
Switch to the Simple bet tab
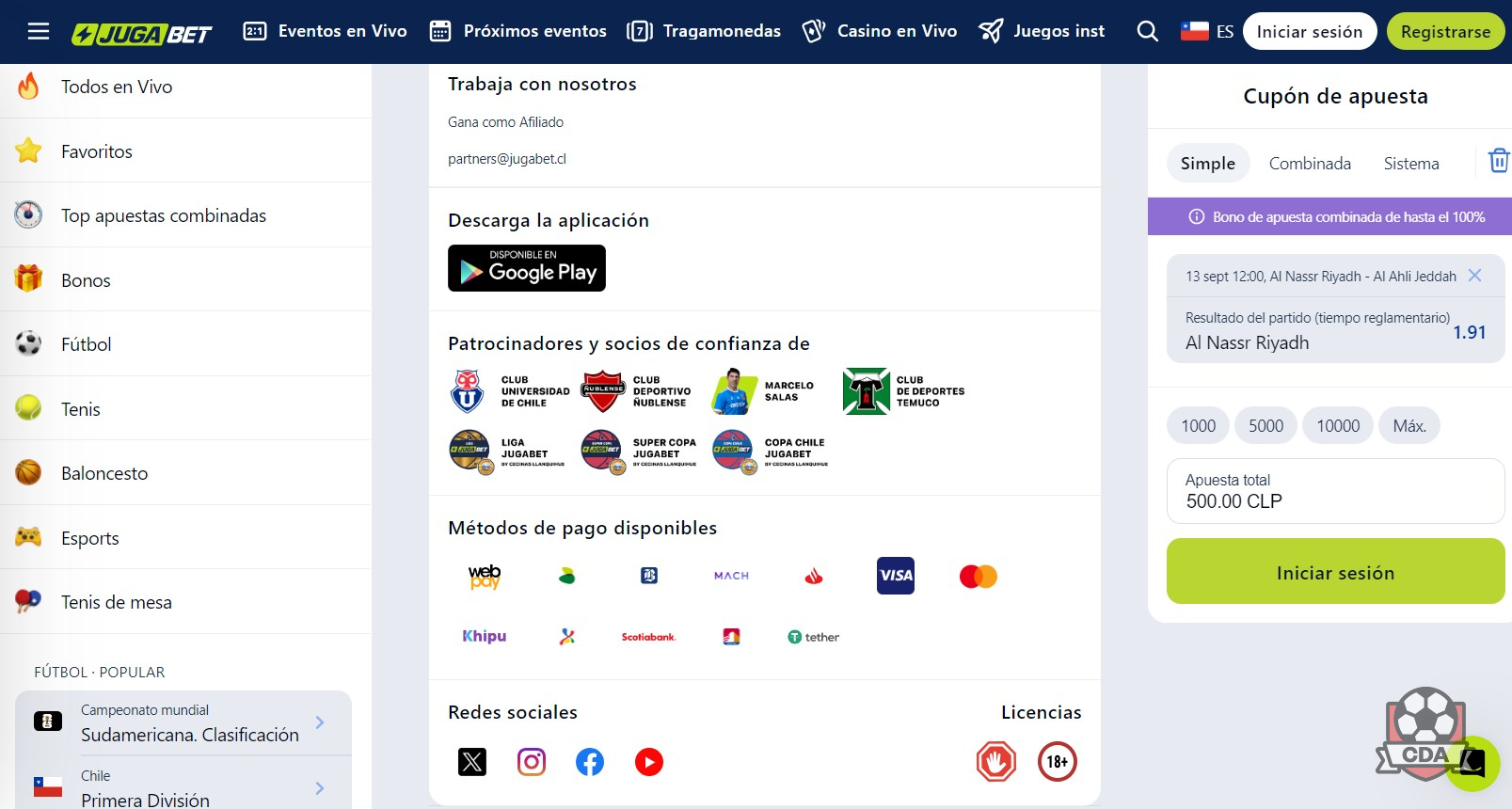click(1208, 164)
